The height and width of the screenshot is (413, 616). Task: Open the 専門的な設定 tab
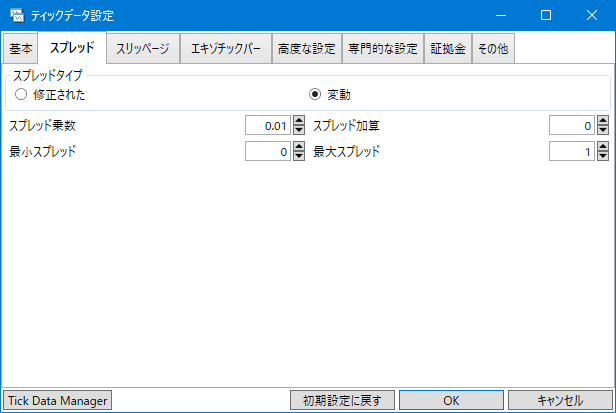click(x=383, y=49)
